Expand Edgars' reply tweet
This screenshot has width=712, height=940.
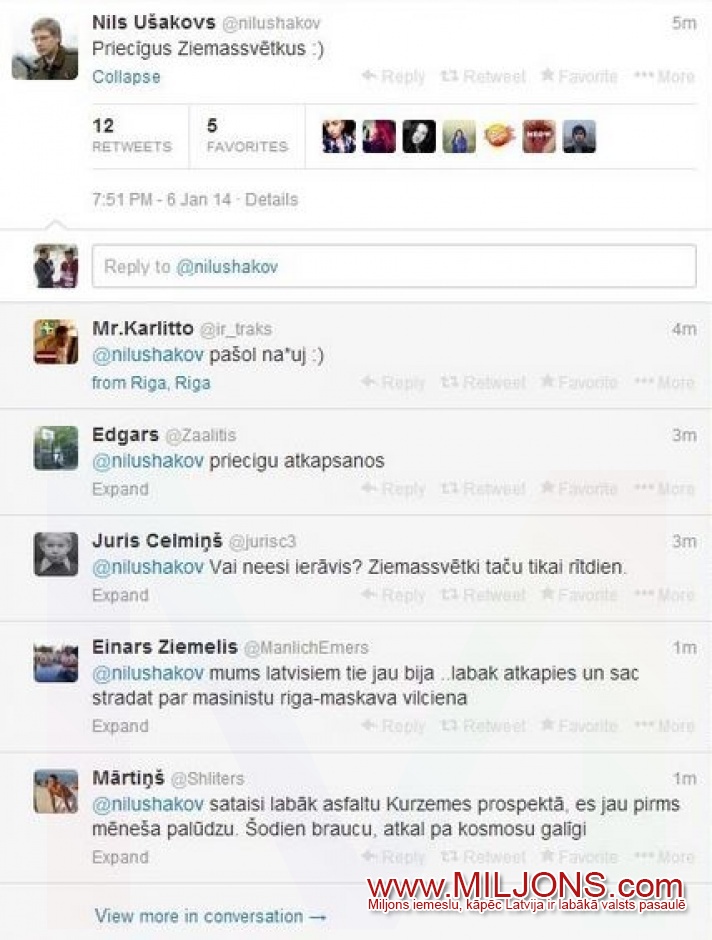[120, 489]
